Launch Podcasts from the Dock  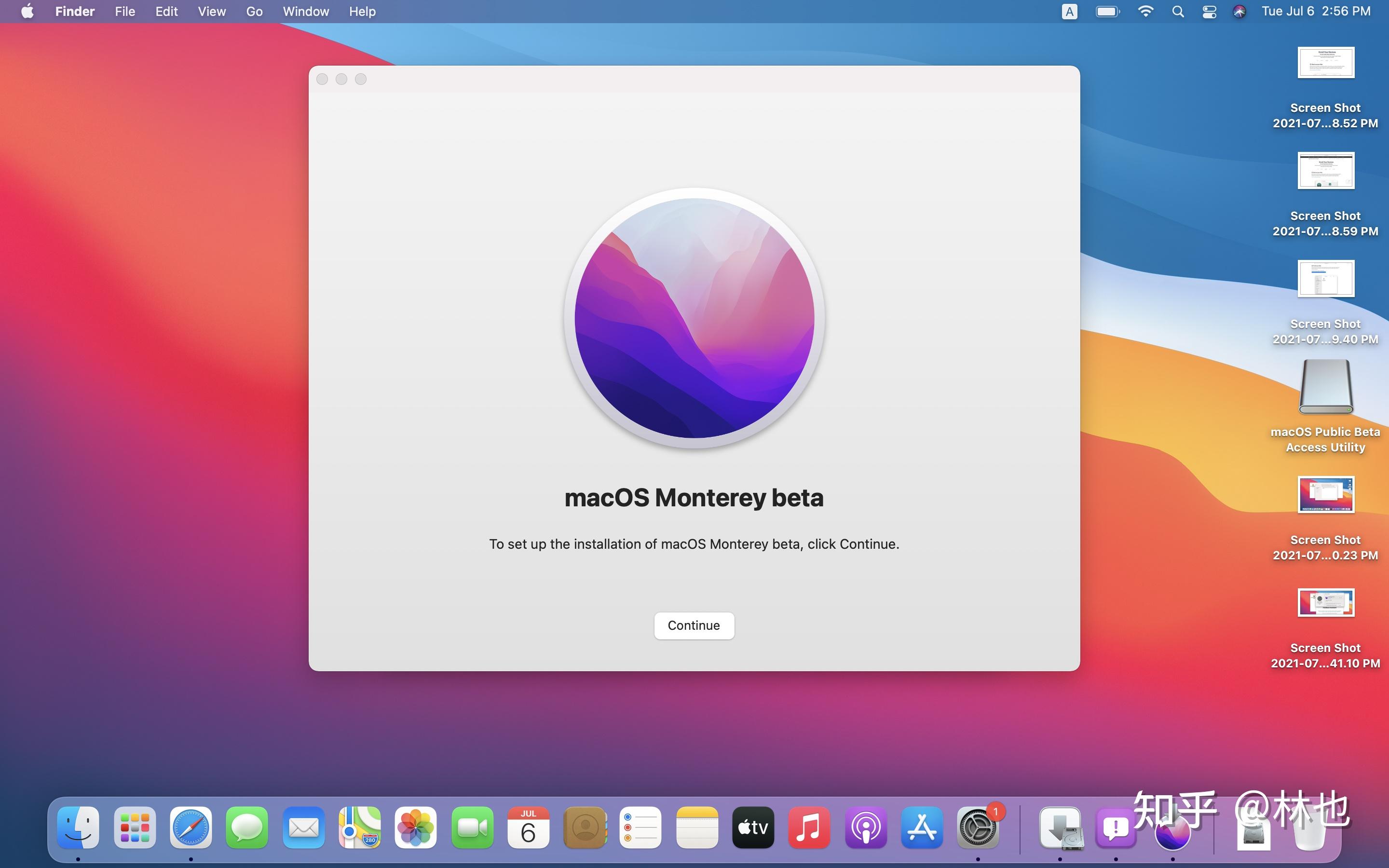coord(866,827)
